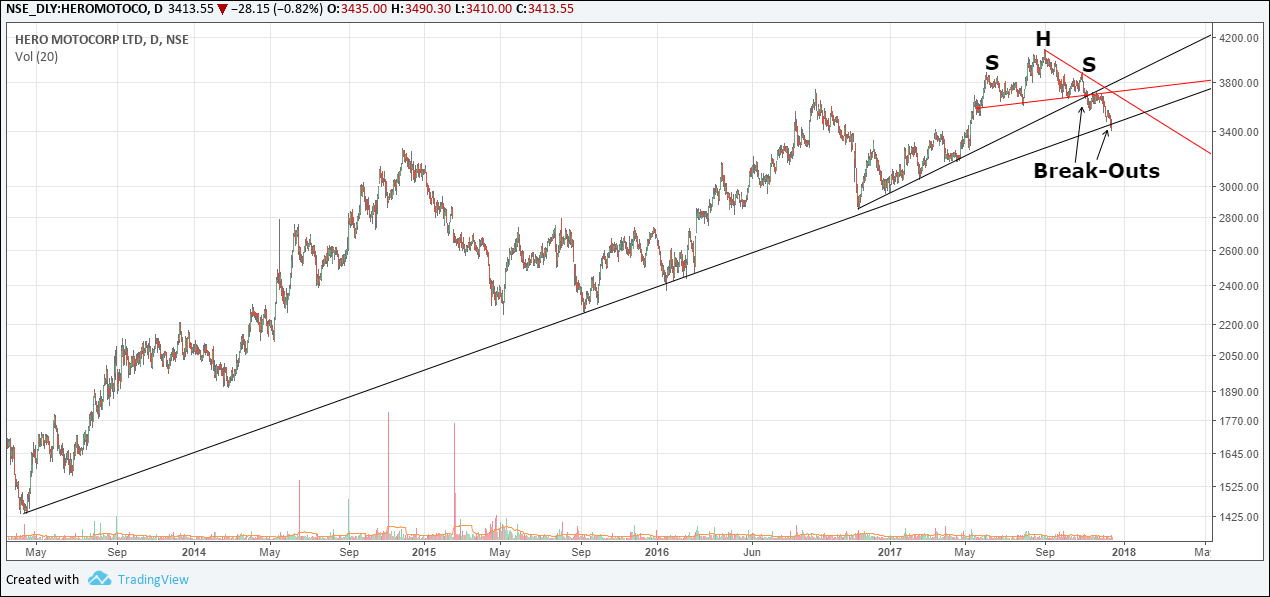The image size is (1270, 597).
Task: Open the TradingView link in the footer
Action: point(153,579)
